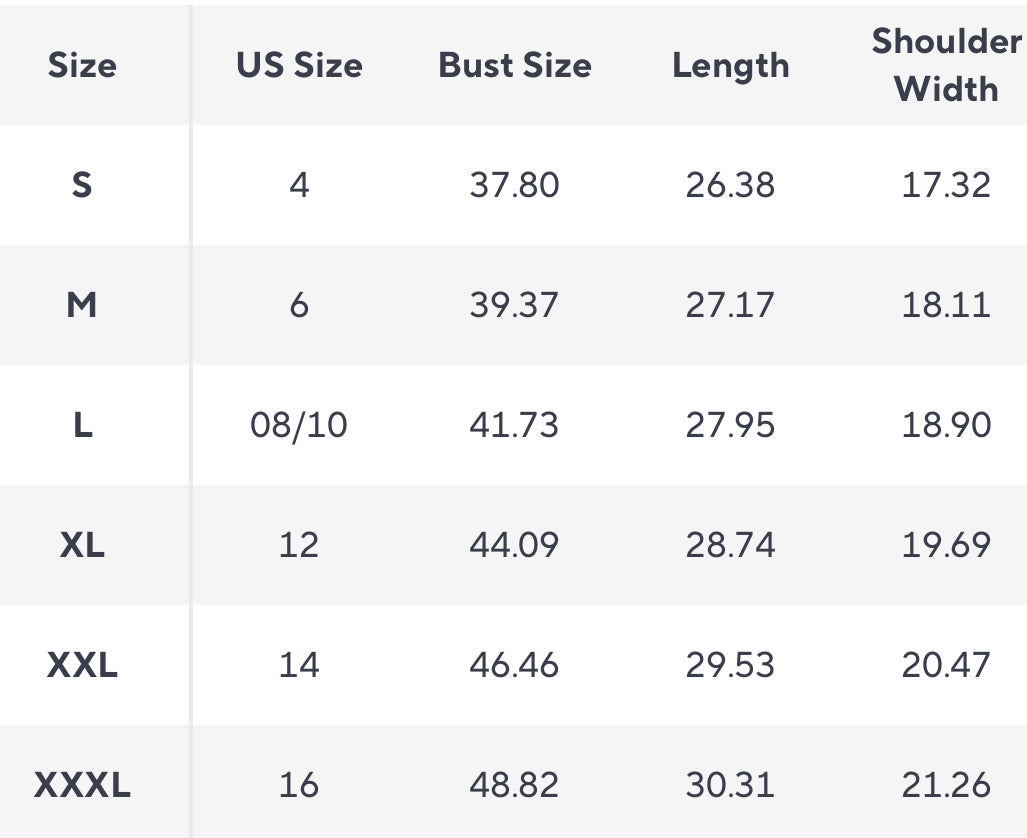Click the Length column header
The height and width of the screenshot is (838, 1027).
[x=730, y=66]
